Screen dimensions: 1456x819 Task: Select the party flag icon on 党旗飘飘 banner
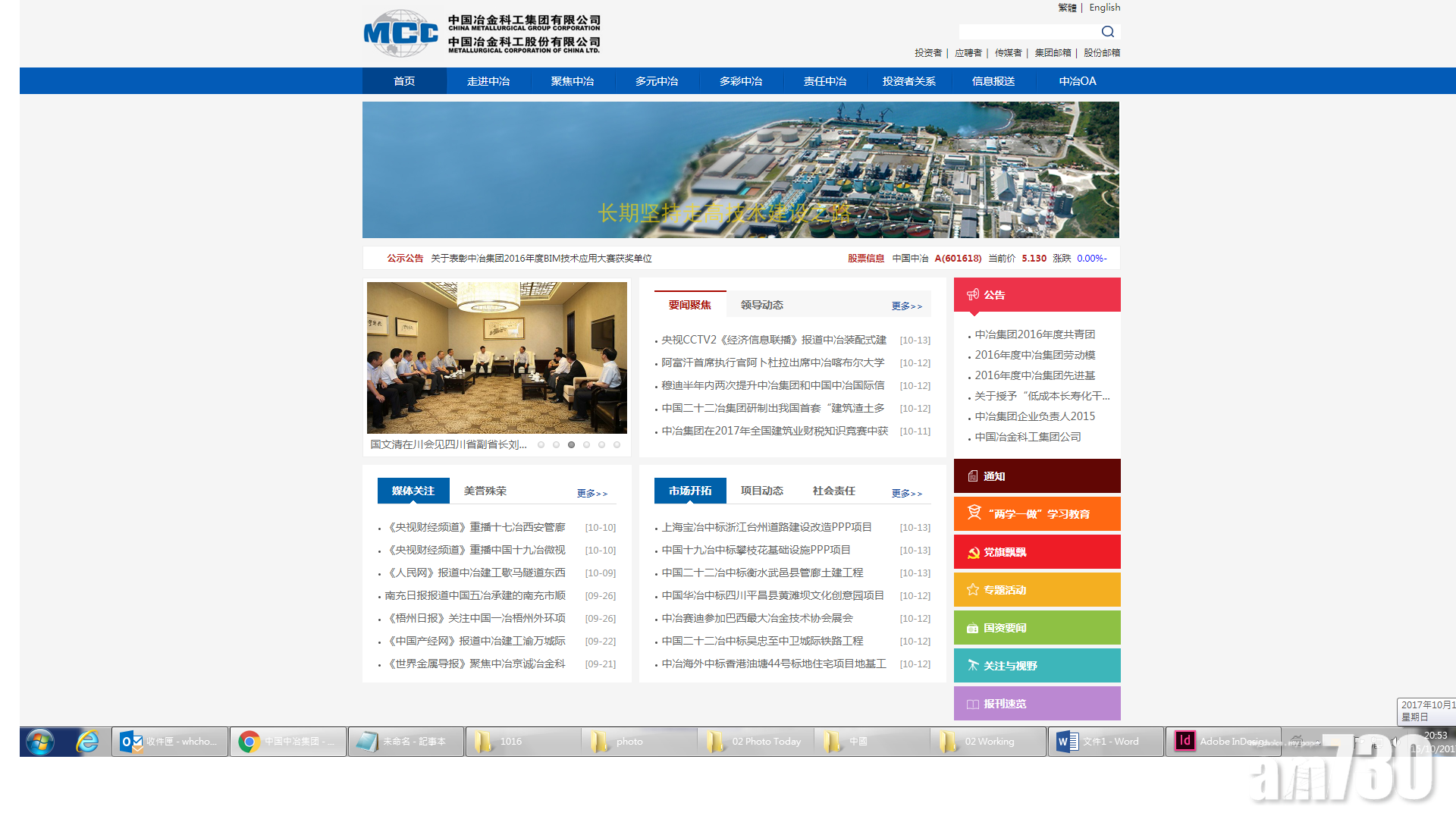coord(973,551)
